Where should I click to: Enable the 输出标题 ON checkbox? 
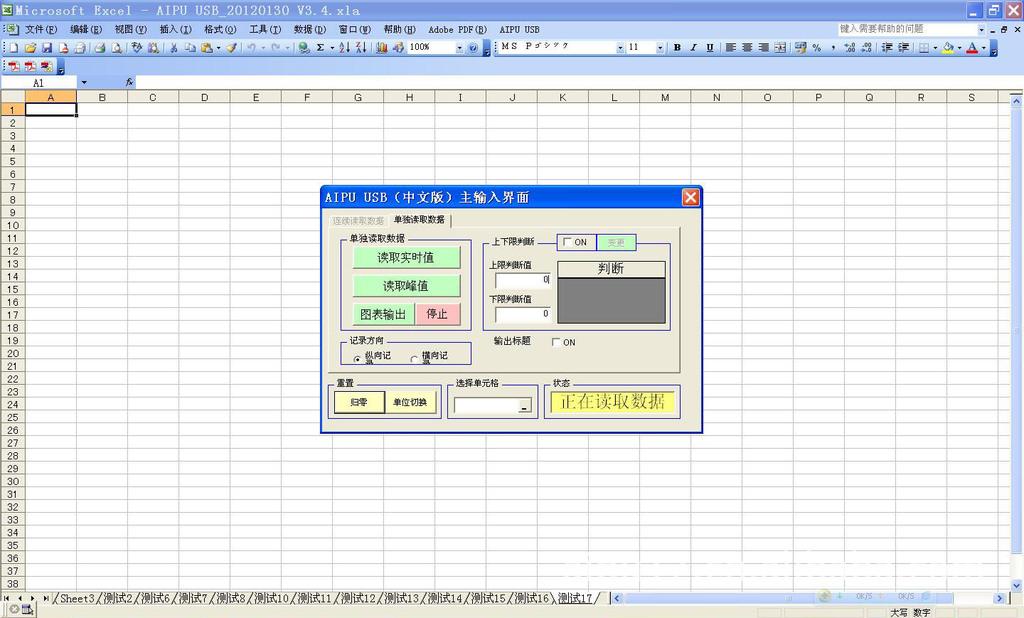[x=556, y=342]
